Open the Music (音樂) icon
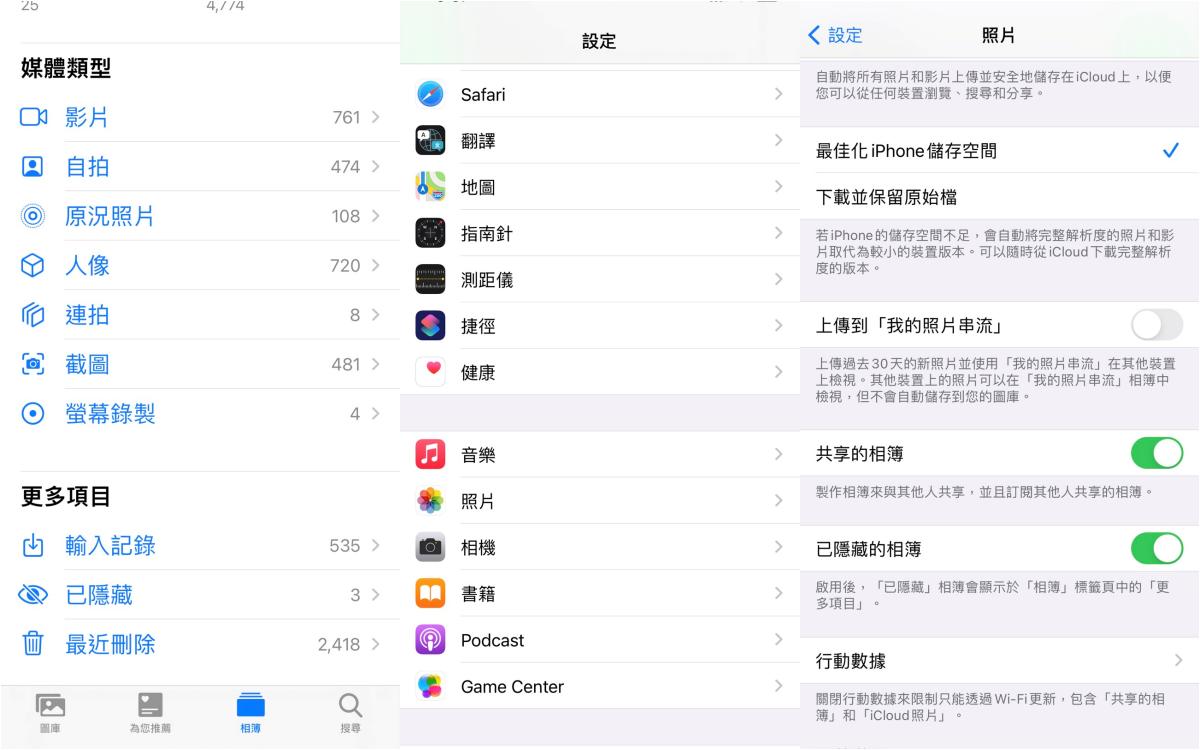This screenshot has height=750, width=1200. [x=430, y=455]
